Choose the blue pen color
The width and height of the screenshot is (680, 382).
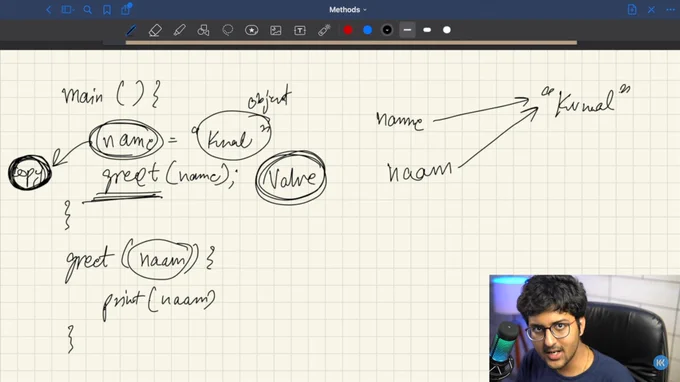pyautogui.click(x=367, y=30)
